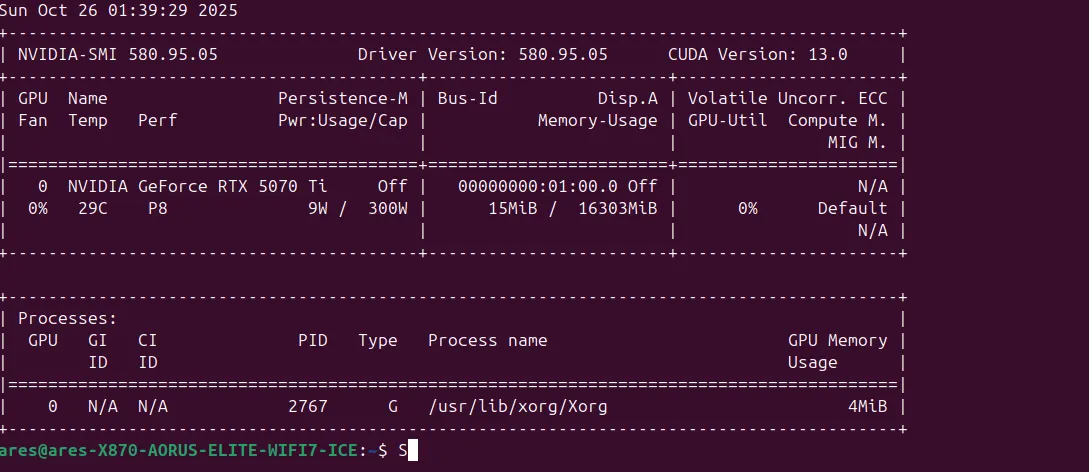The image size is (1089, 472).
Task: Click the 0% GPU-Util value
Action: [747, 209]
